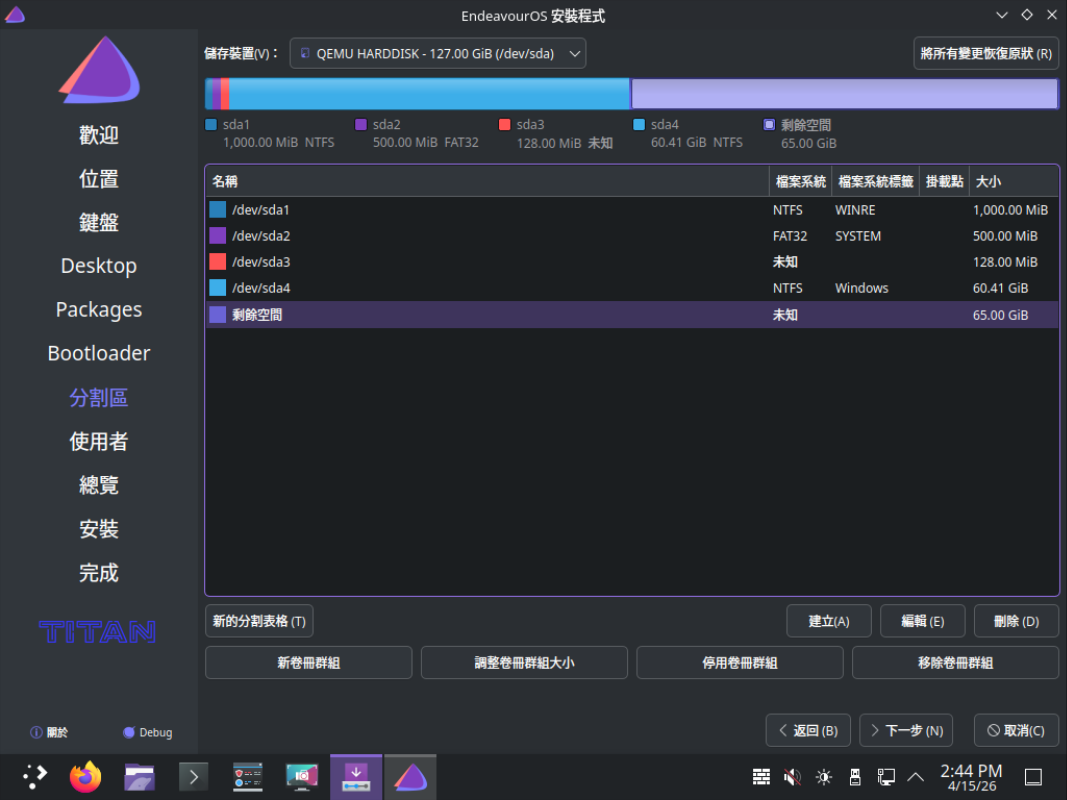Image resolution: width=1067 pixels, height=800 pixels.
Task: Open the KDE application launcher
Action: click(34, 777)
